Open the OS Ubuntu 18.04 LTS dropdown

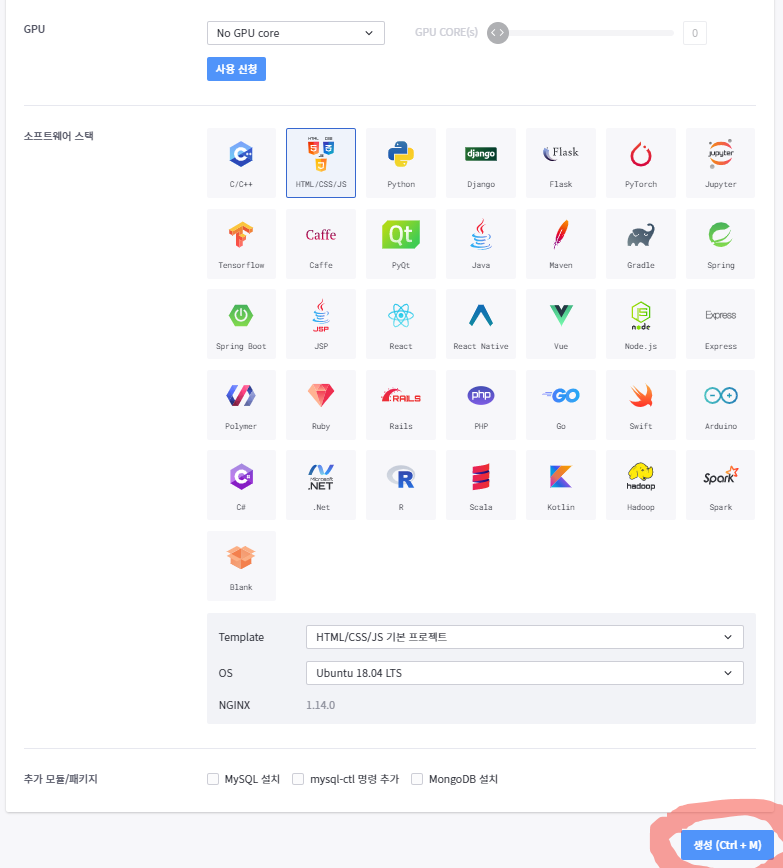[525, 673]
